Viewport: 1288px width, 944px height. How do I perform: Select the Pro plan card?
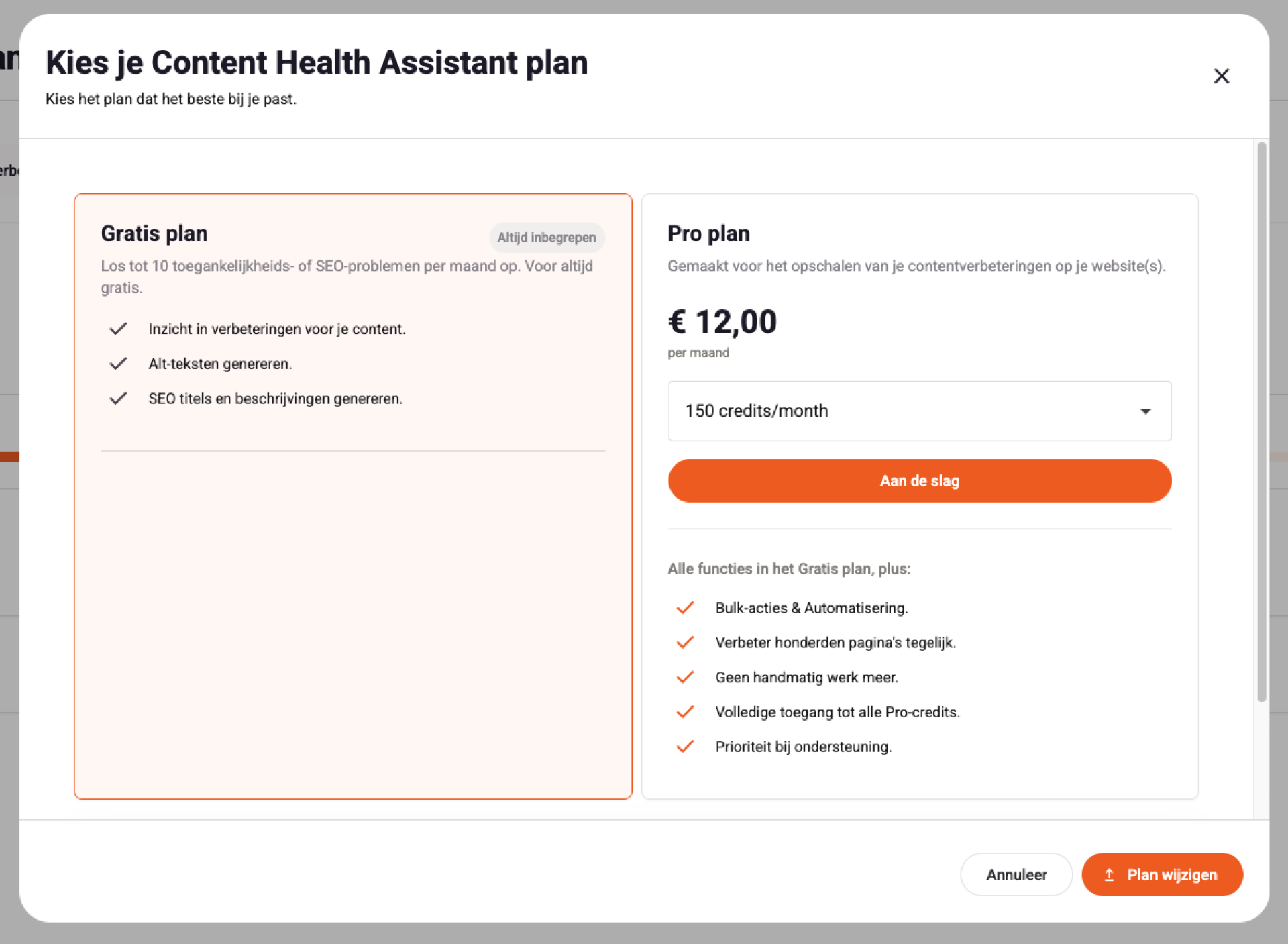click(x=919, y=496)
